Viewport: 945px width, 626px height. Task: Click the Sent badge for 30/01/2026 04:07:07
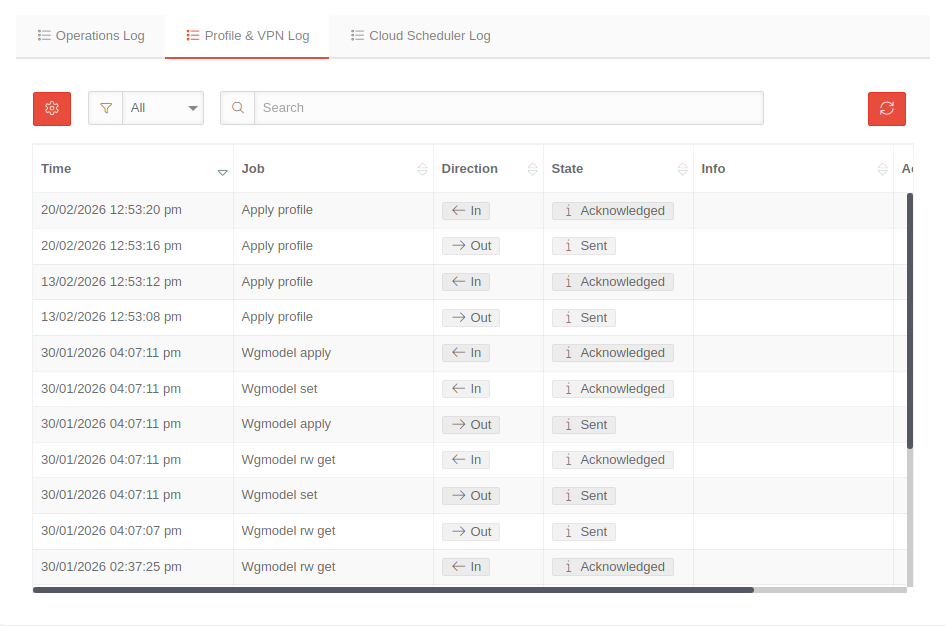583,532
